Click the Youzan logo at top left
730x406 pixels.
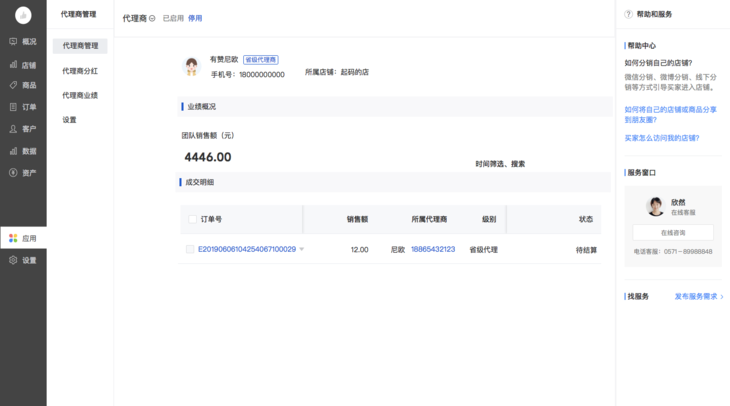click(x=23, y=15)
